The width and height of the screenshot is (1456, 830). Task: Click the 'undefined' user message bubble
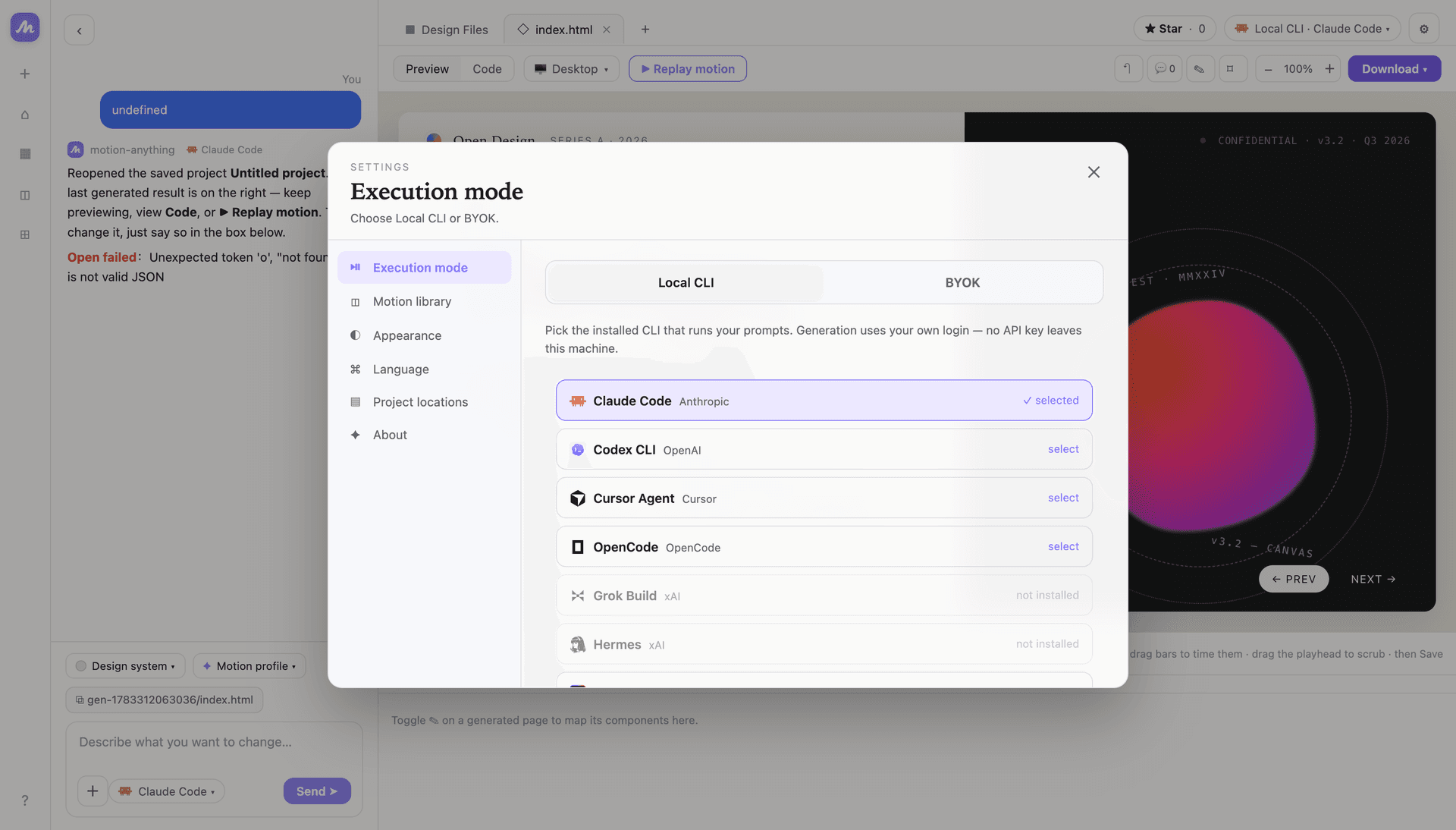point(231,110)
